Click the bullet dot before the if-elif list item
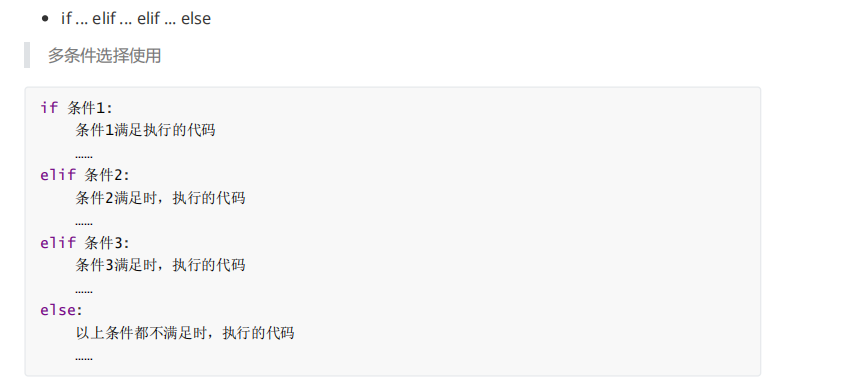 [45, 19]
